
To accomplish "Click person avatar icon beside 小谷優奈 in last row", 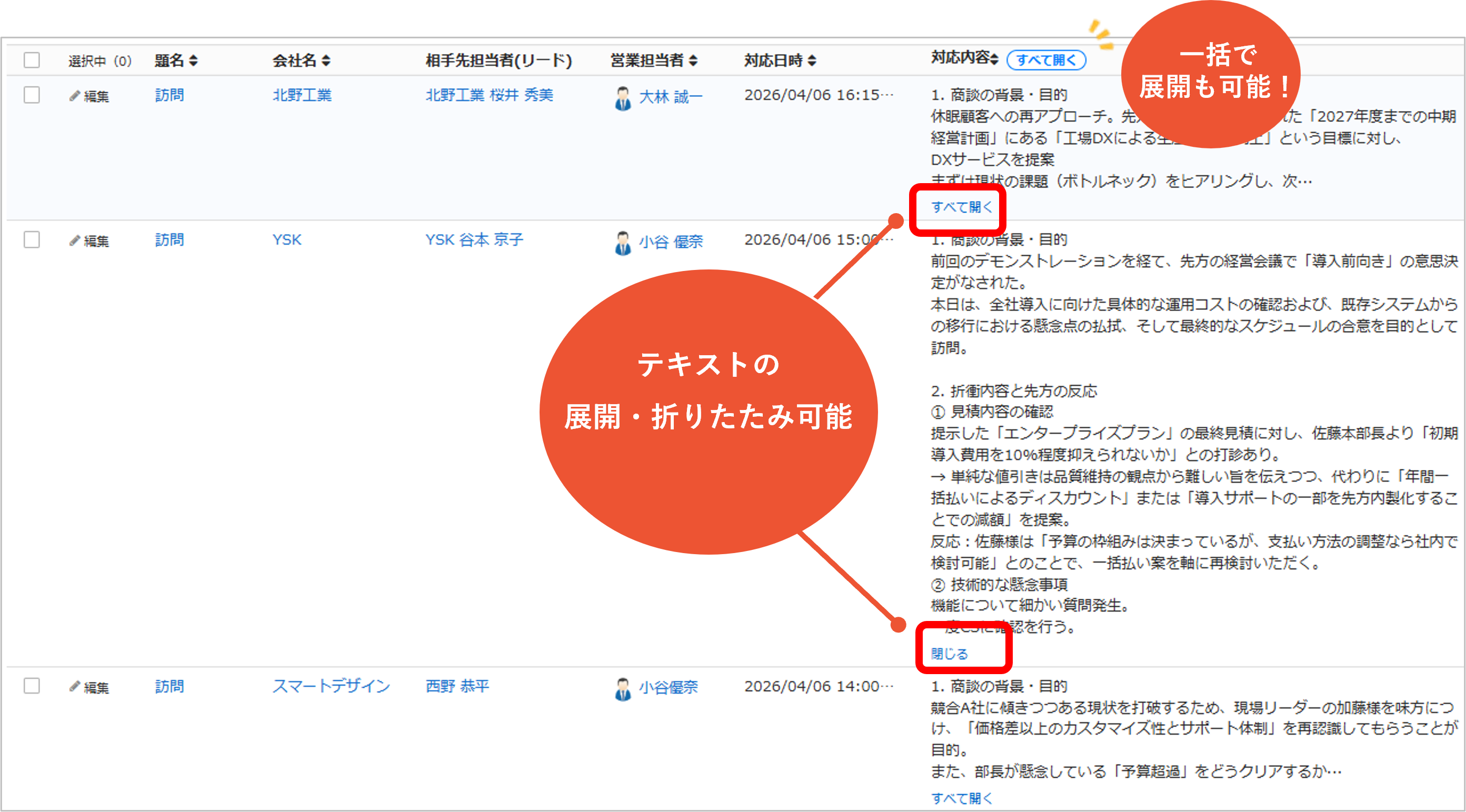I will point(623,689).
